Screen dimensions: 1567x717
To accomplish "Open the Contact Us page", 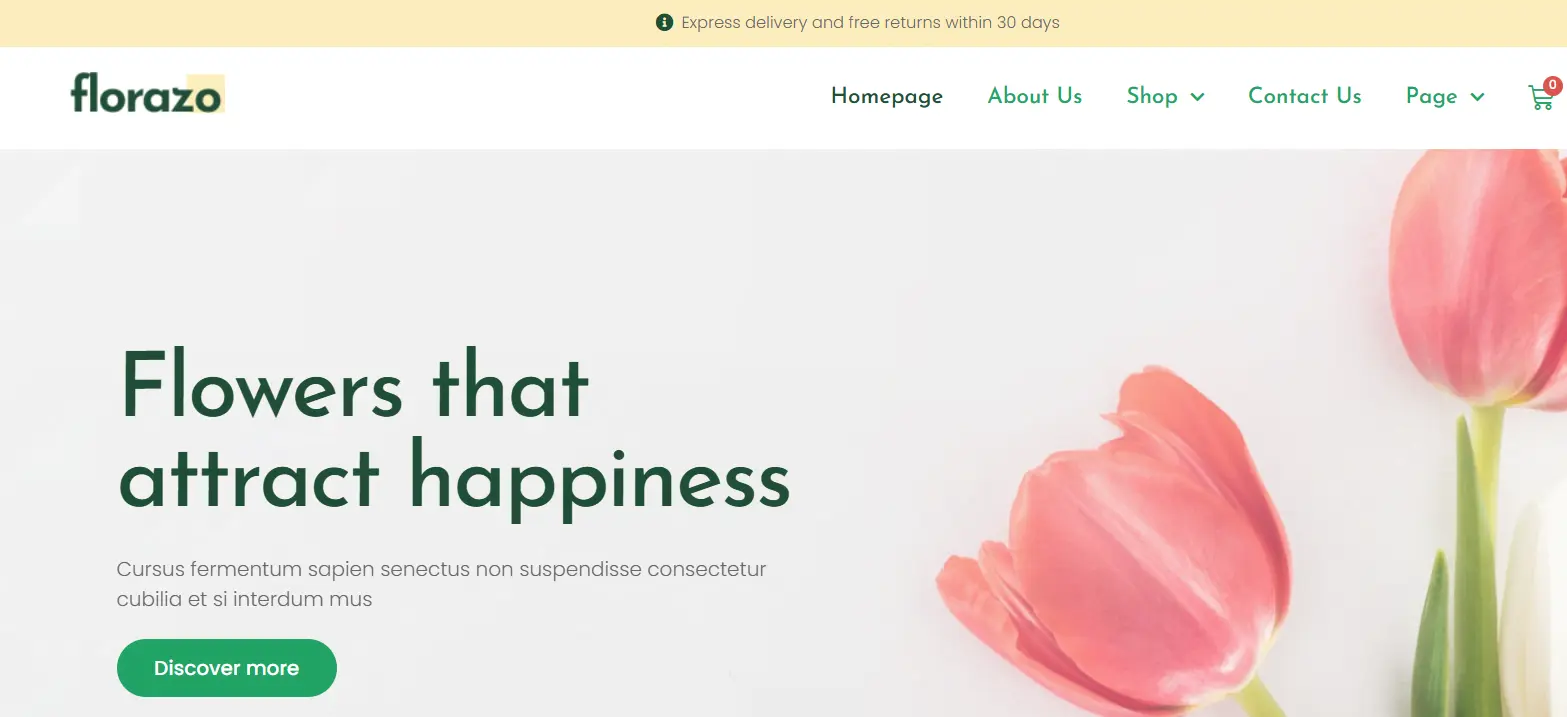I will [1305, 96].
